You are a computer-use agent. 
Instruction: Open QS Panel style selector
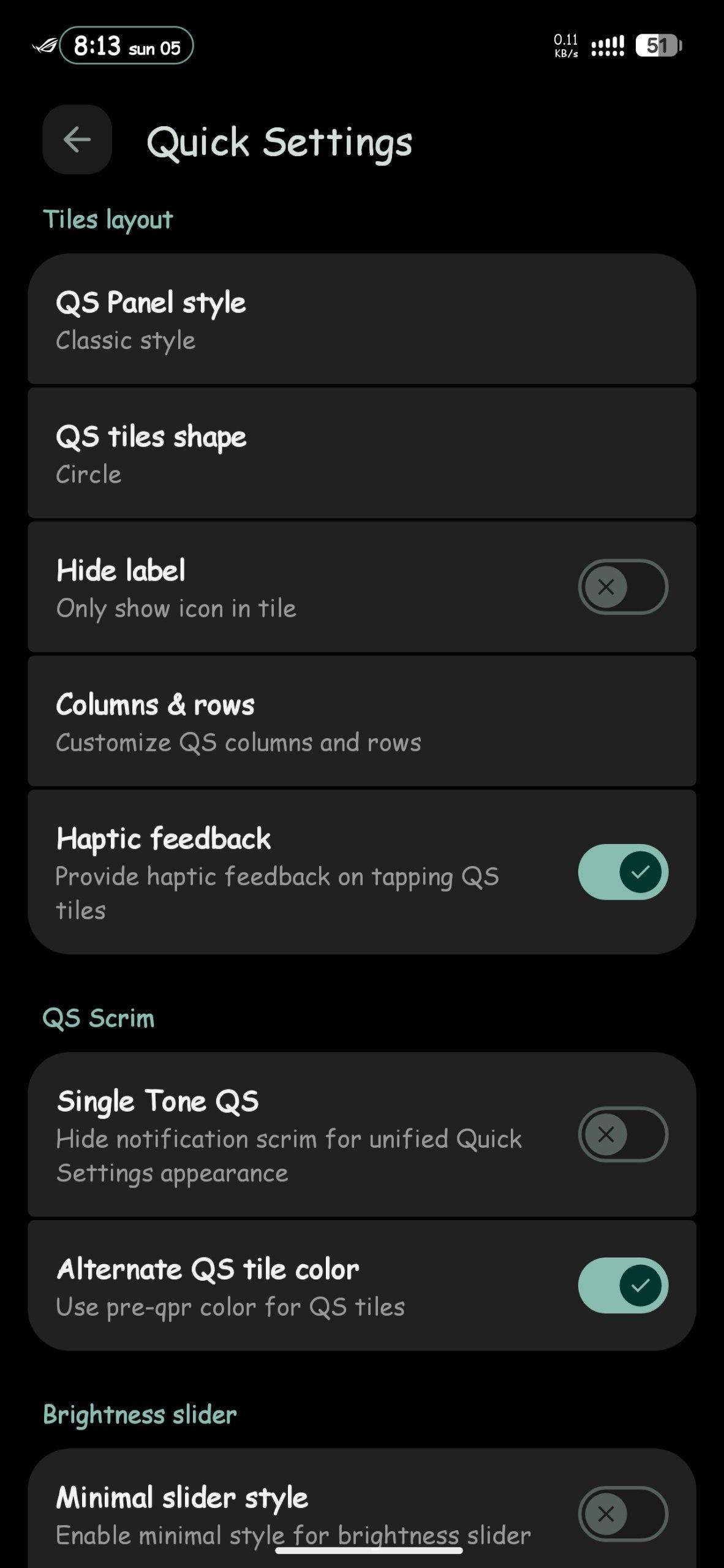pyautogui.click(x=361, y=320)
